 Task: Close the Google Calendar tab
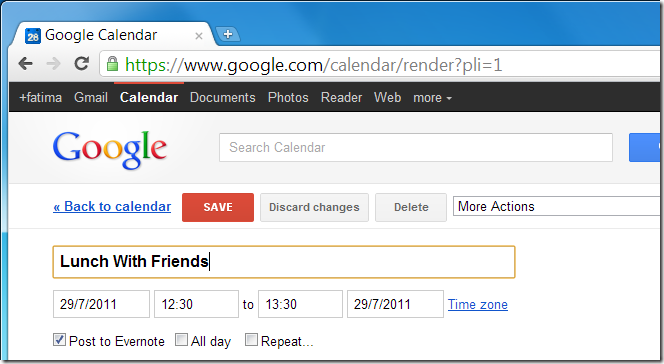(x=199, y=36)
